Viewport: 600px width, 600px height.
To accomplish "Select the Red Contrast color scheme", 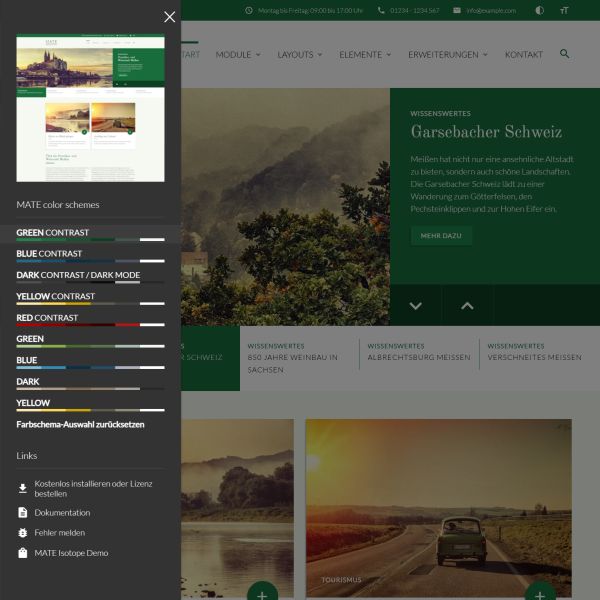I will click(47, 318).
